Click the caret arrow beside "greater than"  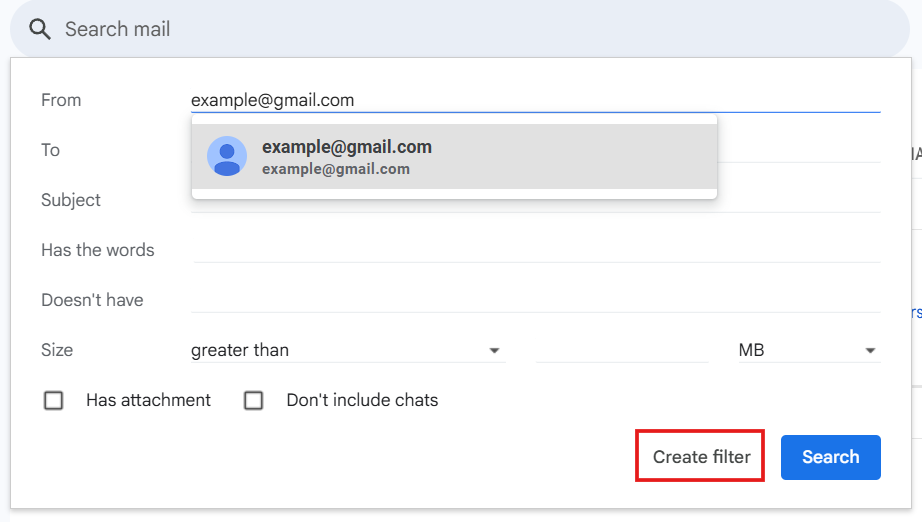(494, 351)
